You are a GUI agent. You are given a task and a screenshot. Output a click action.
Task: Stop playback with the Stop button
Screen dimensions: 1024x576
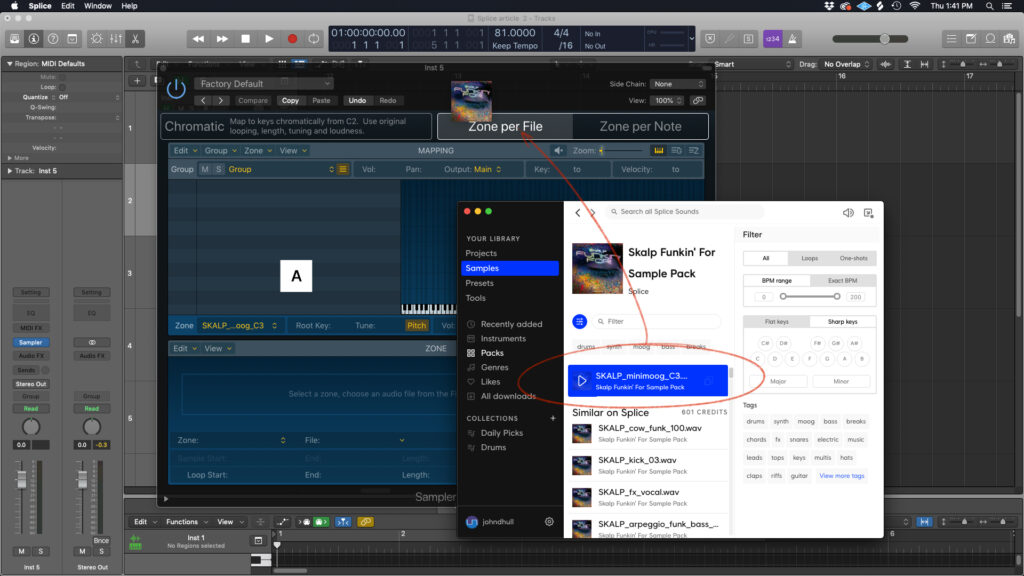click(246, 39)
